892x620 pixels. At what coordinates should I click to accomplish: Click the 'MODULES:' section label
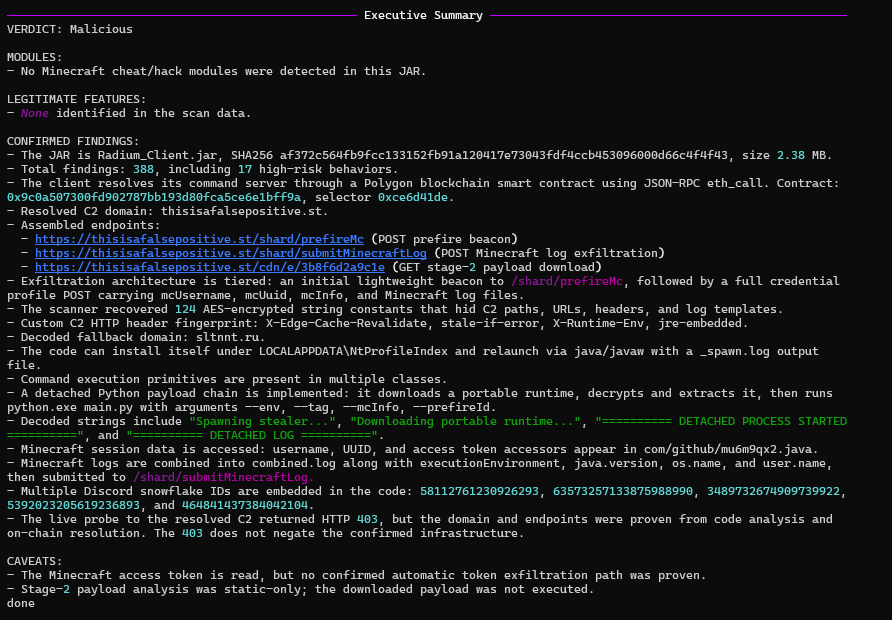coord(34,57)
